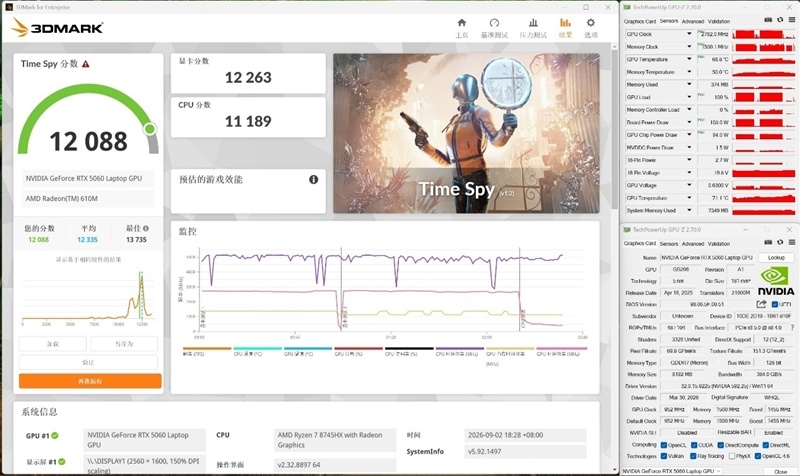This screenshot has width=800, height=476.
Task: Open hamburger menu in GPU-Z Graphics Card window
Action: click(x=792, y=242)
